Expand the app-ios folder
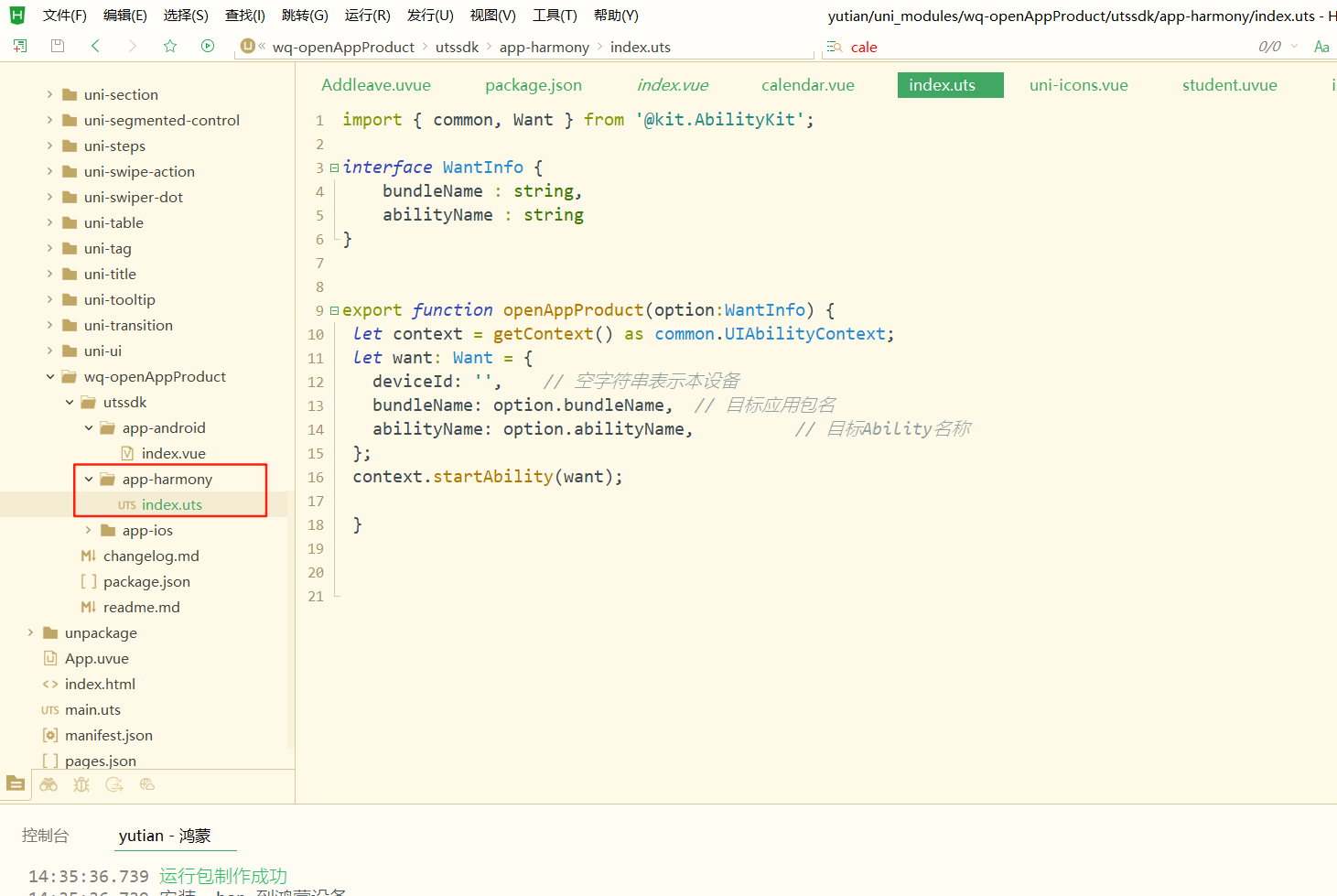The image size is (1337, 896). [89, 530]
